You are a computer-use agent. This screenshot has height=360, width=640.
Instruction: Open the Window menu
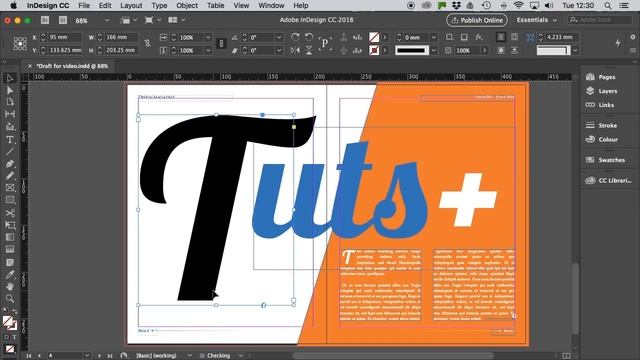tap(271, 5)
